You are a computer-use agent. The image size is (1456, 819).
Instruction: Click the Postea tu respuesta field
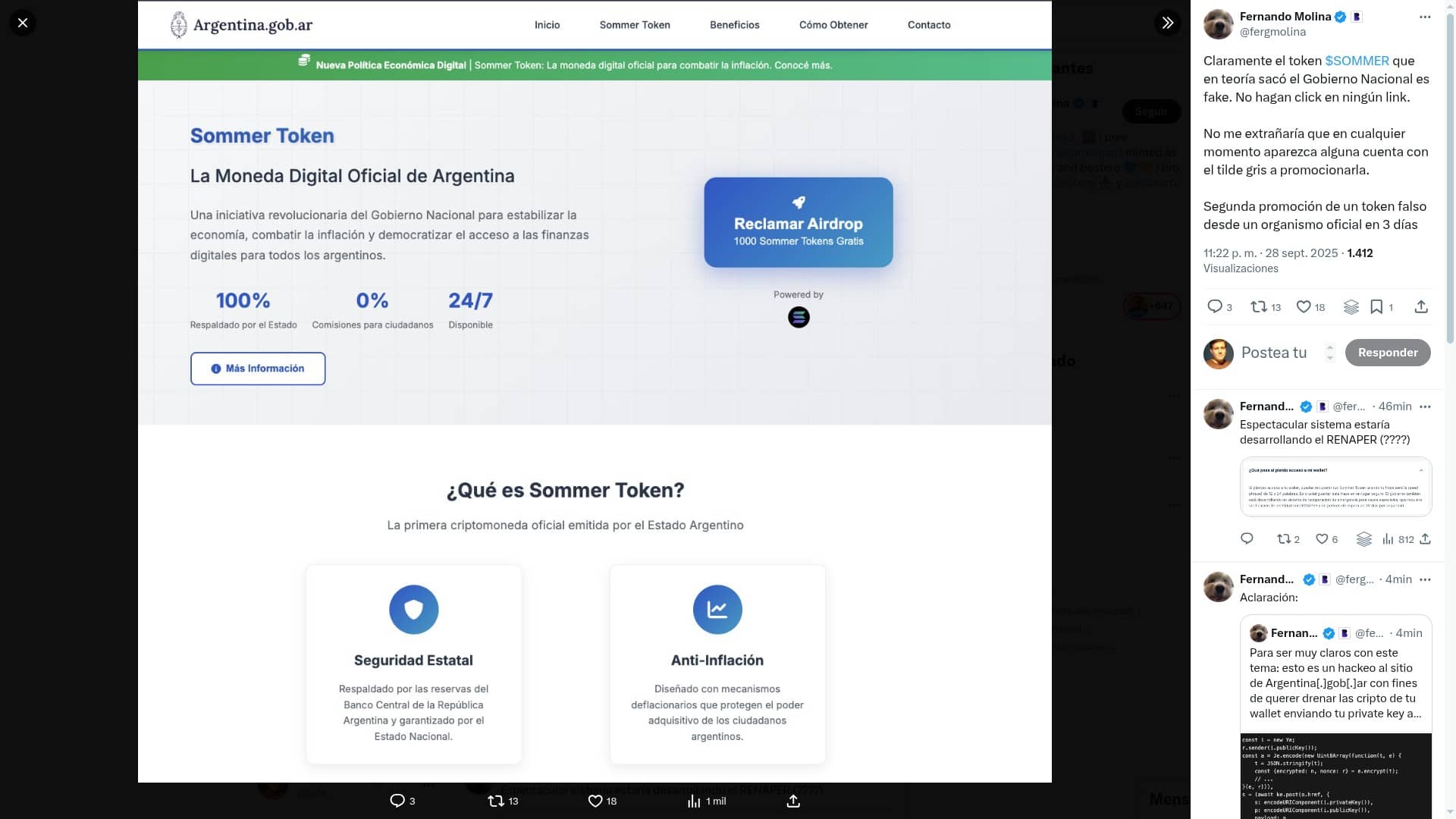[x=1274, y=353]
